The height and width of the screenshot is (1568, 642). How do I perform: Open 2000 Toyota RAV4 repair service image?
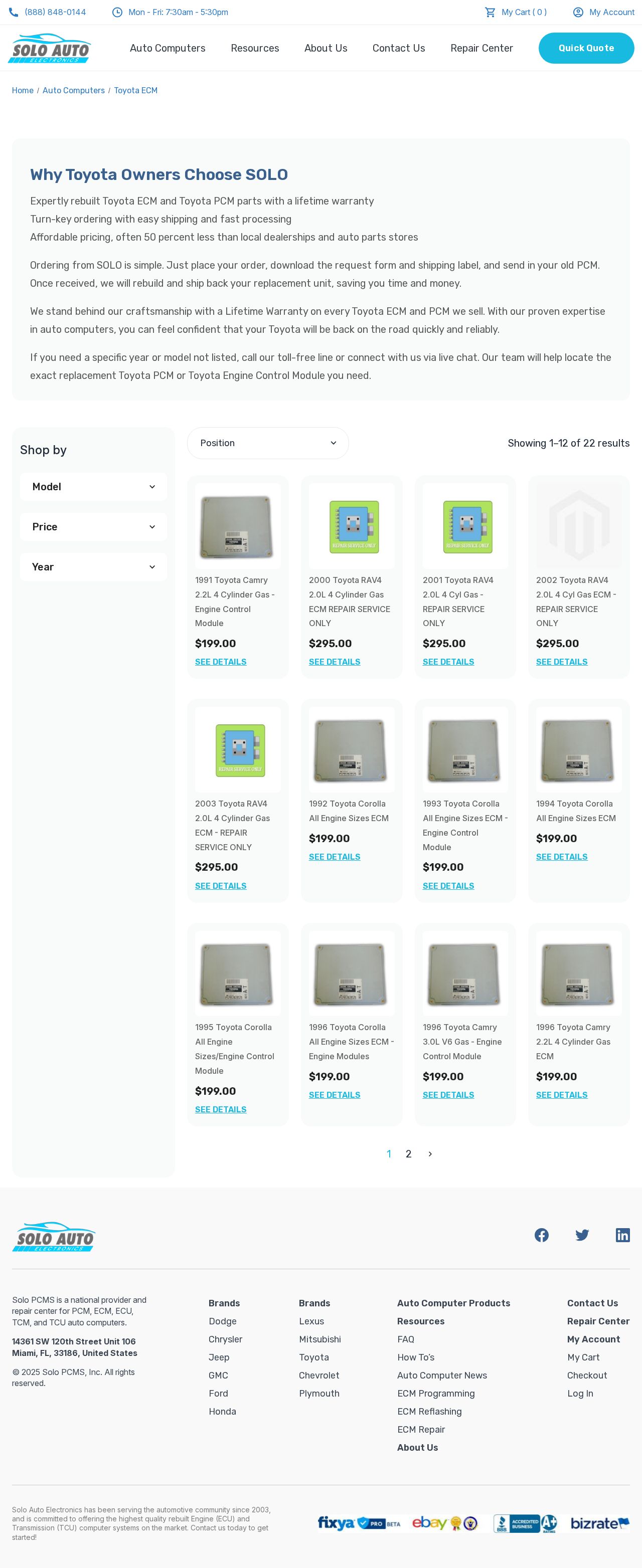point(352,526)
